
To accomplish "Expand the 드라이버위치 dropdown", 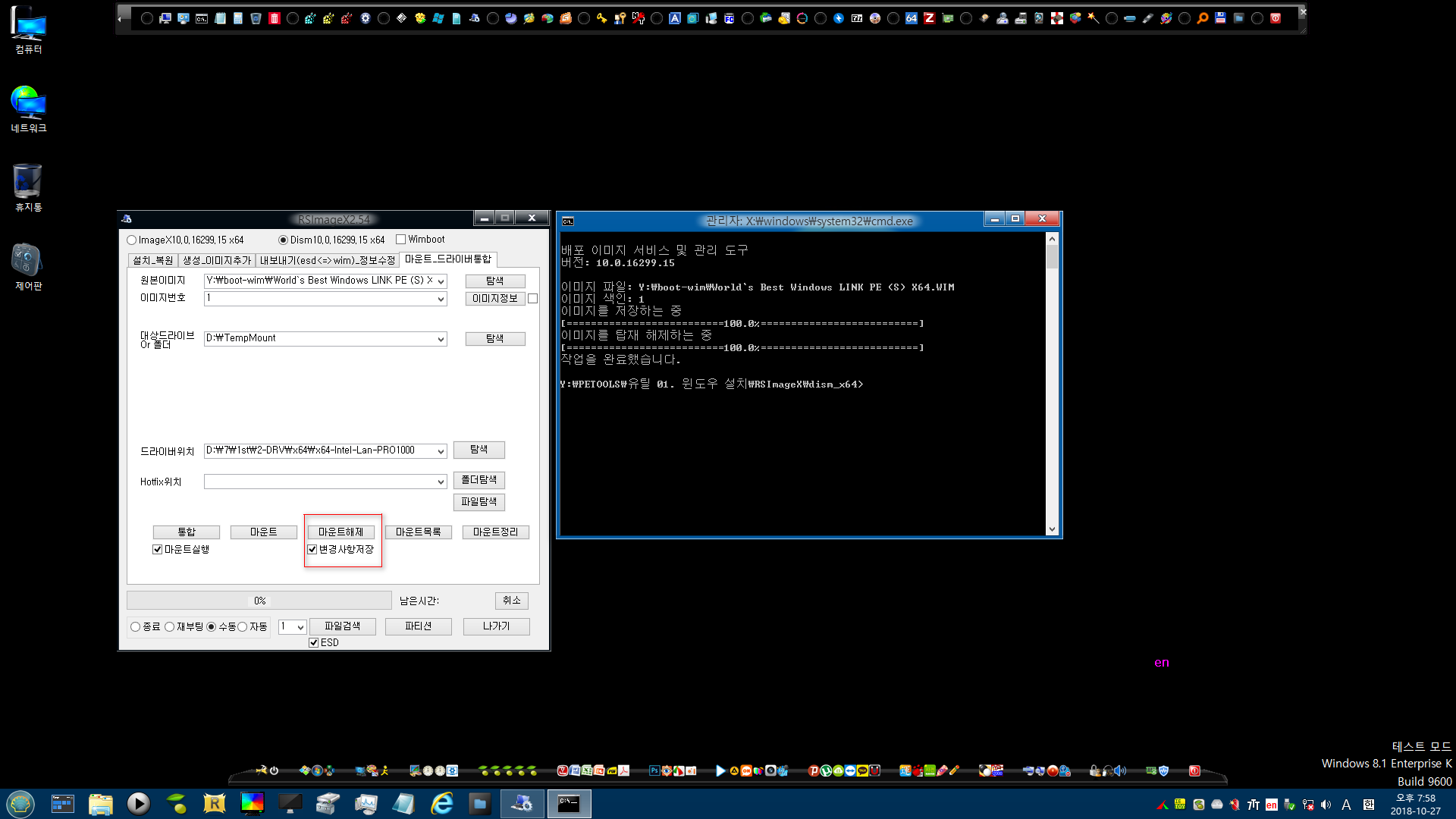I will 441,451.
